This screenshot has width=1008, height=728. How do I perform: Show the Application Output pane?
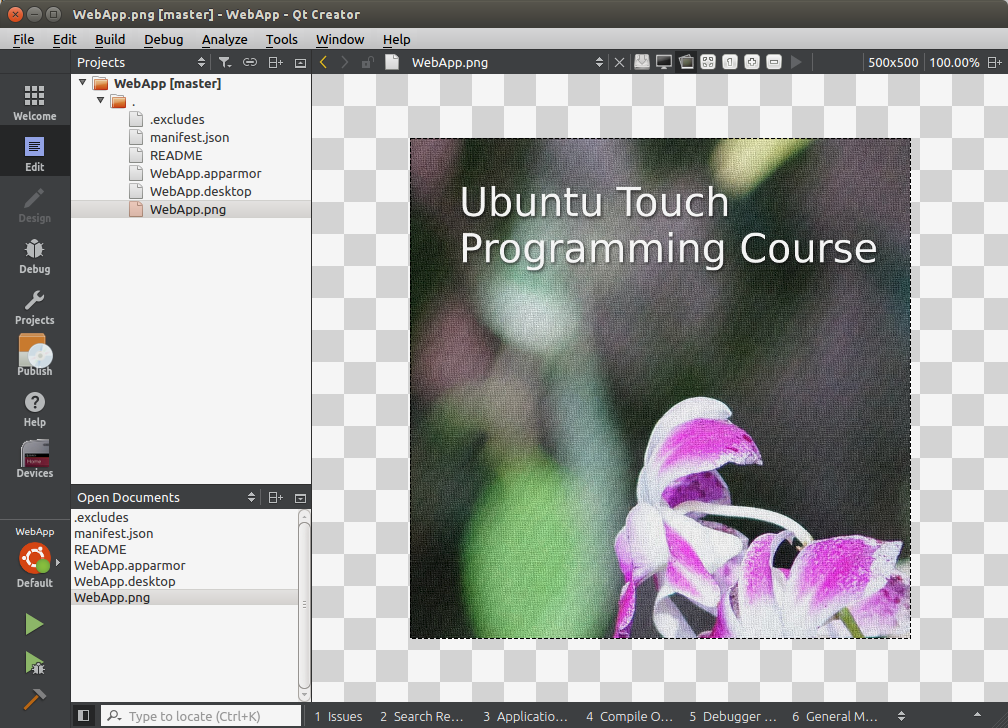pos(525,716)
